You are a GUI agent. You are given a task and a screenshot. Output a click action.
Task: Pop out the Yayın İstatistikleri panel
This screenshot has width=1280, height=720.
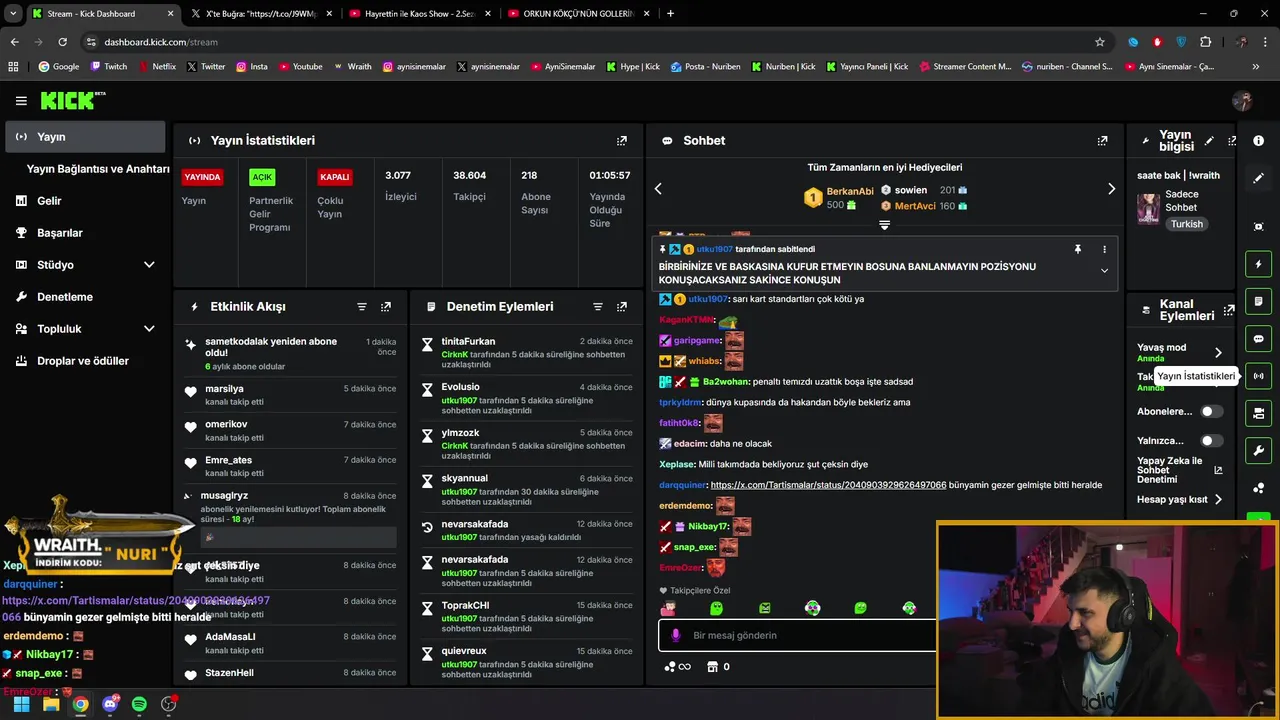(x=622, y=141)
